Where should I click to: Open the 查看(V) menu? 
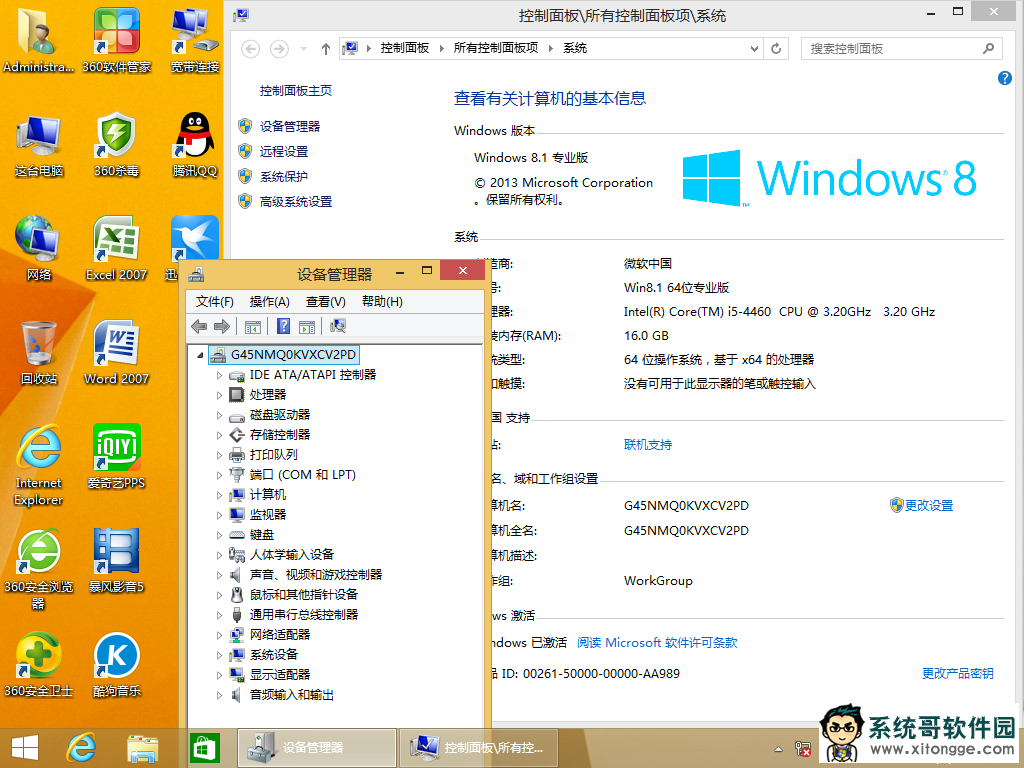point(325,302)
